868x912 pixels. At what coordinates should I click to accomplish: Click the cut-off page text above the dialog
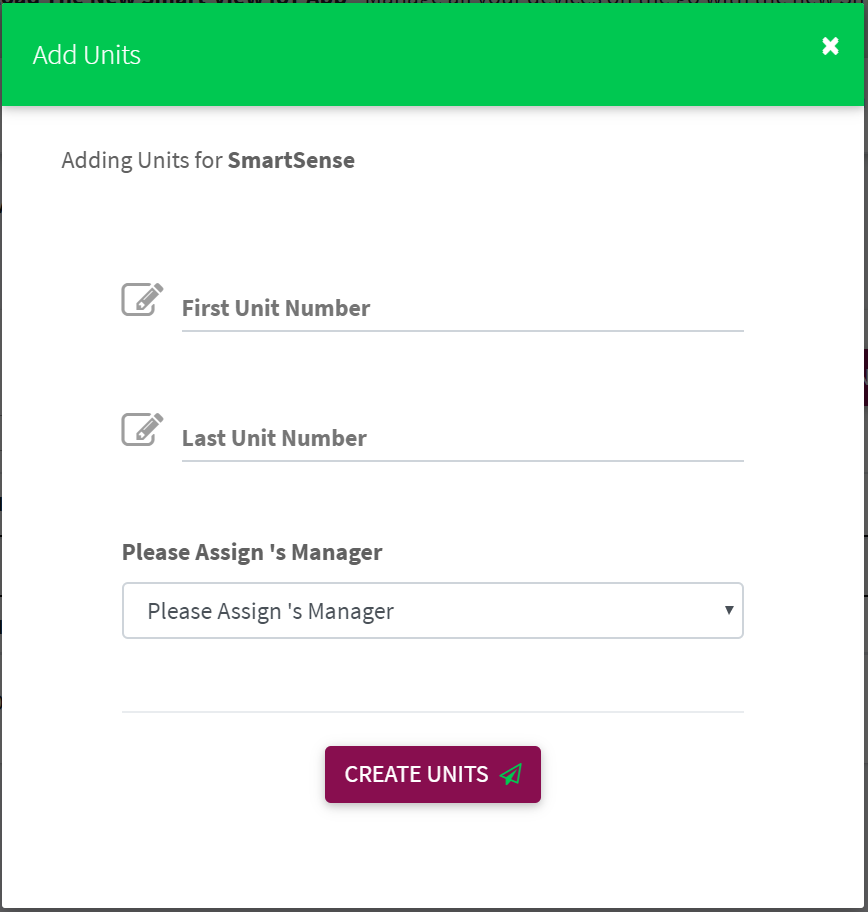coord(433,2)
